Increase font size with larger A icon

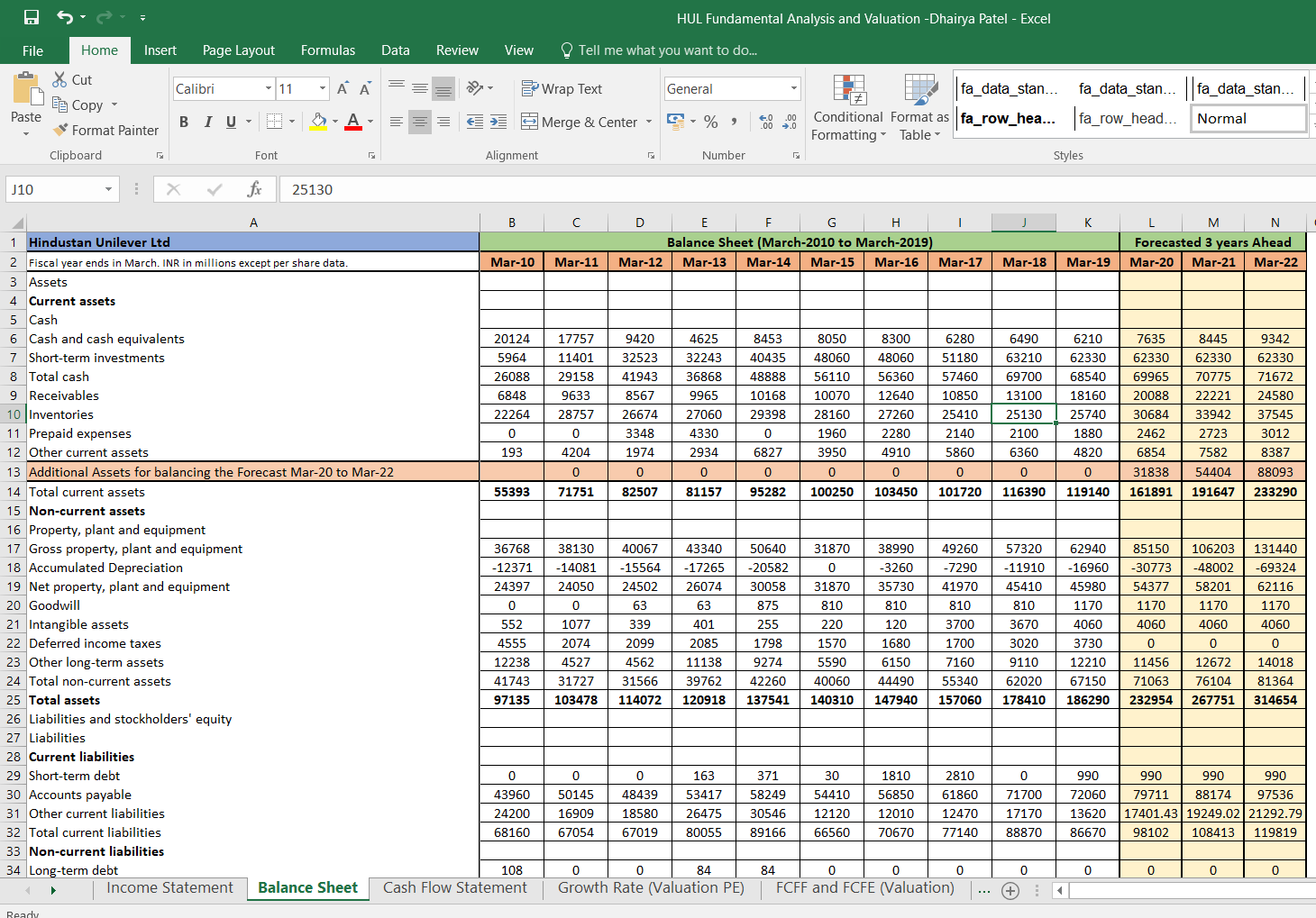click(343, 88)
